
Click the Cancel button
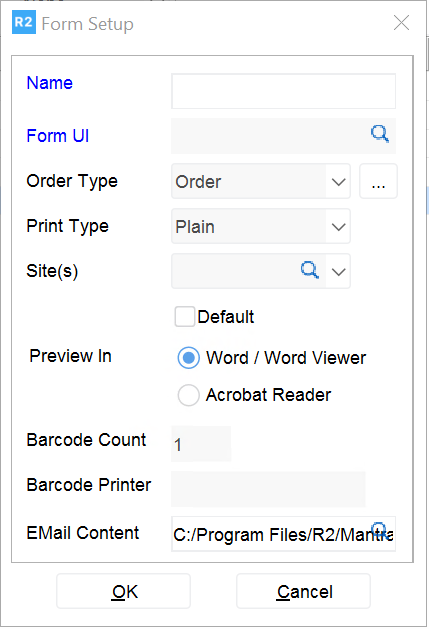[x=303, y=591]
